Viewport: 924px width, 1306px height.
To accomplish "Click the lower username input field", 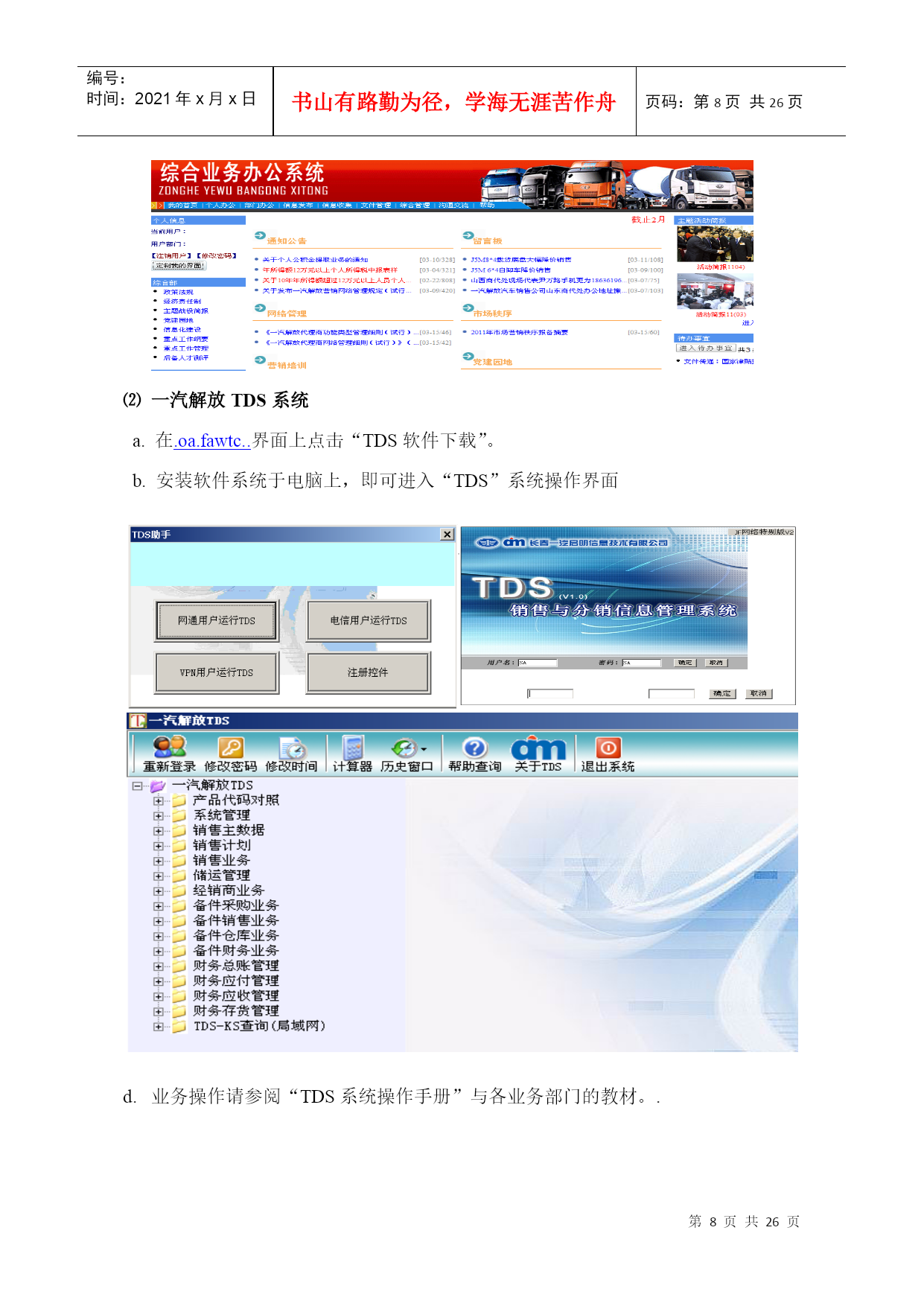I will click(550, 694).
